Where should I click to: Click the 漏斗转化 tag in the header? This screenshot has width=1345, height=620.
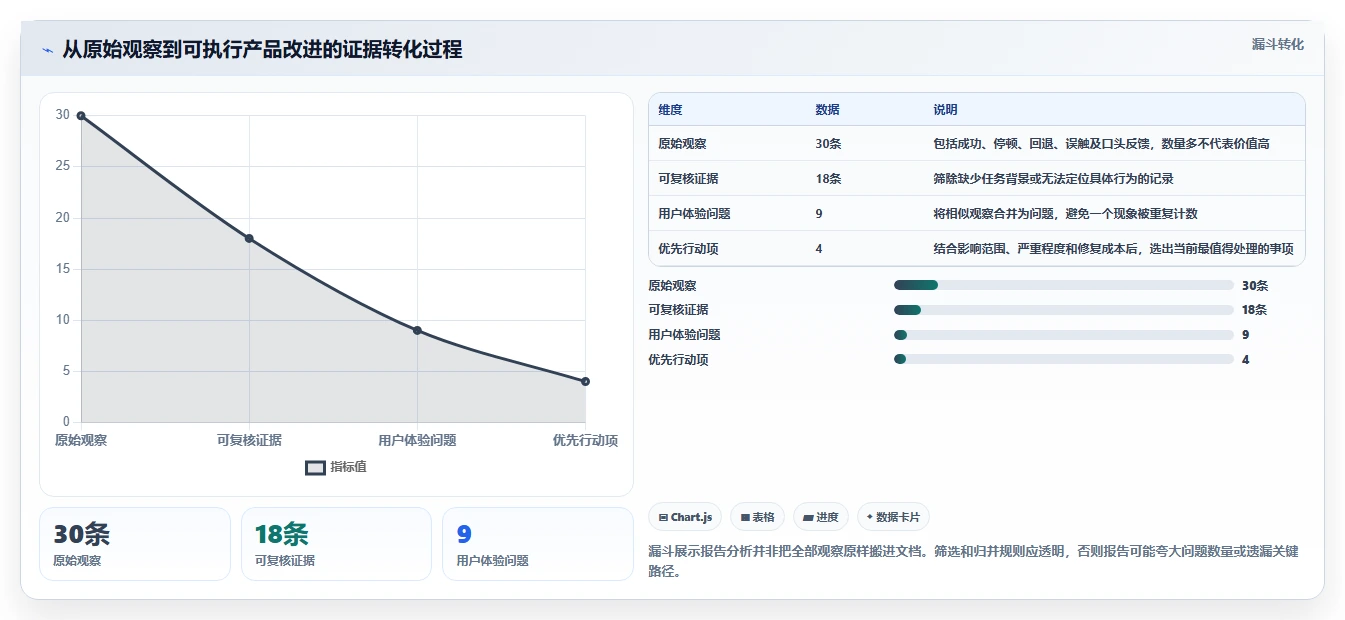[1278, 44]
